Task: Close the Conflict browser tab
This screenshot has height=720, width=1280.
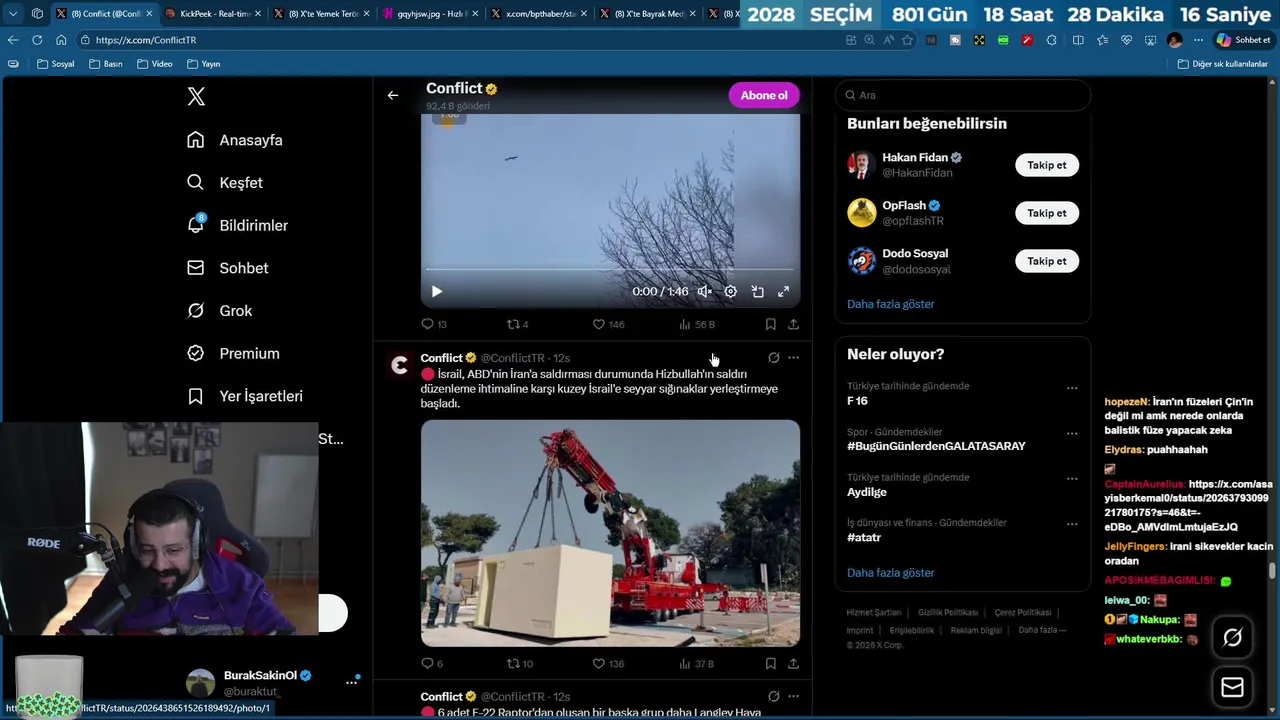Action: click(x=149, y=14)
